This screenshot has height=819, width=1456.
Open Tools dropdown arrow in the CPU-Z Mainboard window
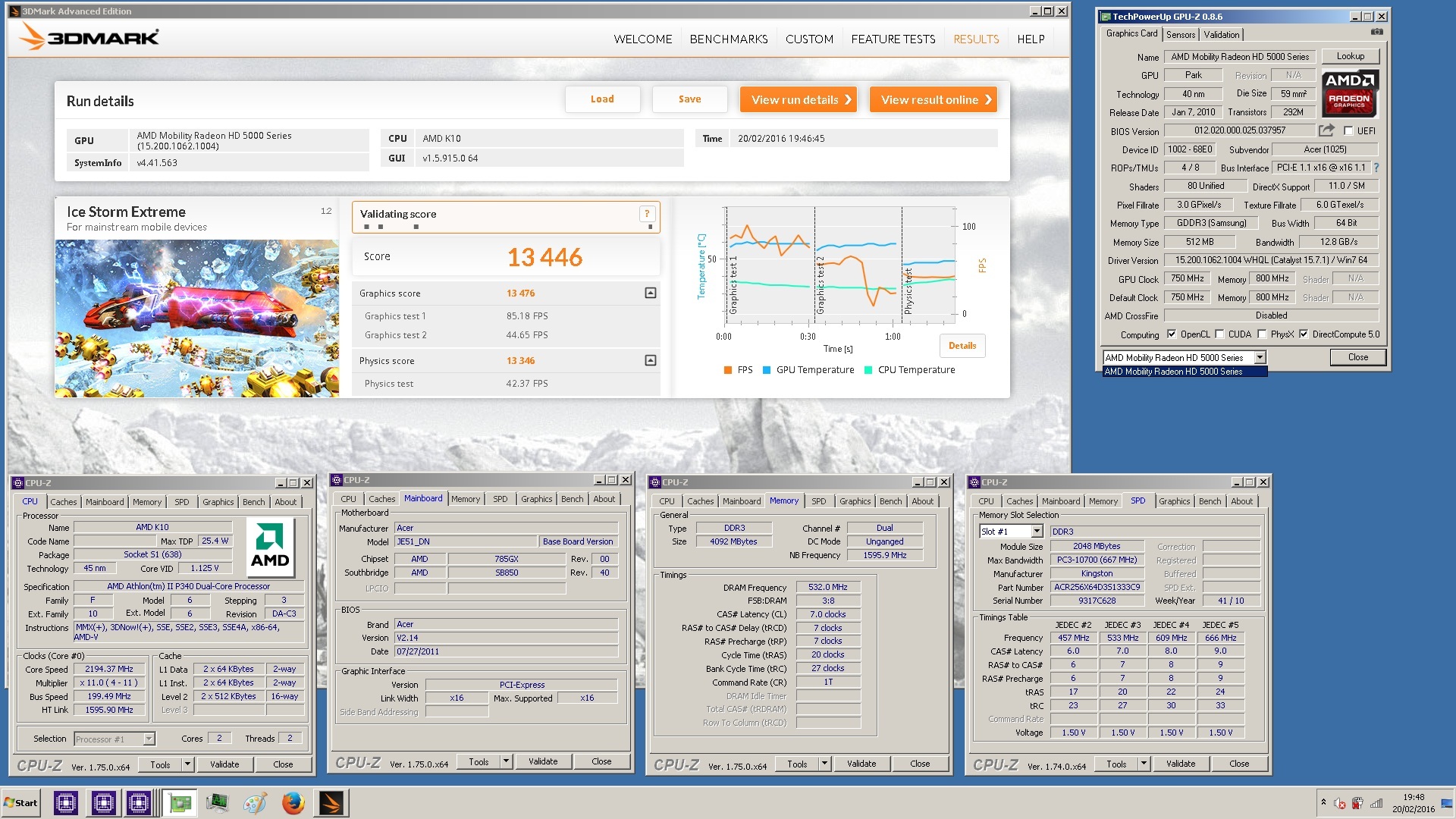(506, 761)
